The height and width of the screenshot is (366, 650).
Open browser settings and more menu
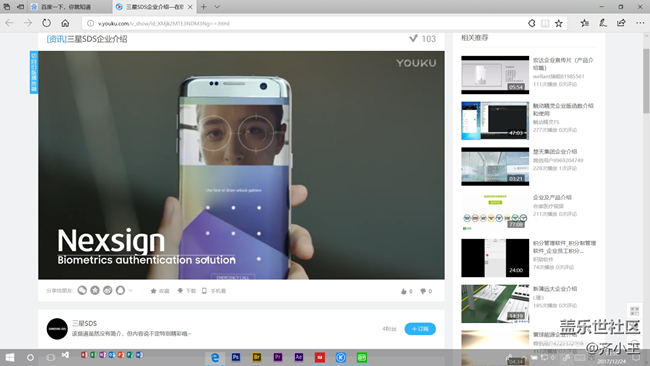(x=640, y=23)
